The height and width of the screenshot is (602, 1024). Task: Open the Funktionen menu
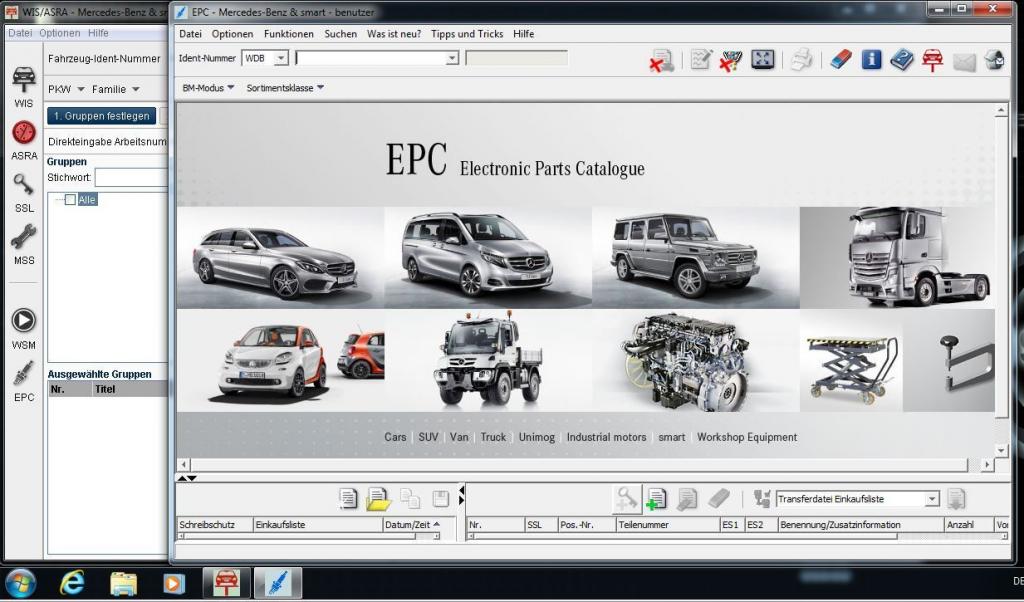coord(289,34)
